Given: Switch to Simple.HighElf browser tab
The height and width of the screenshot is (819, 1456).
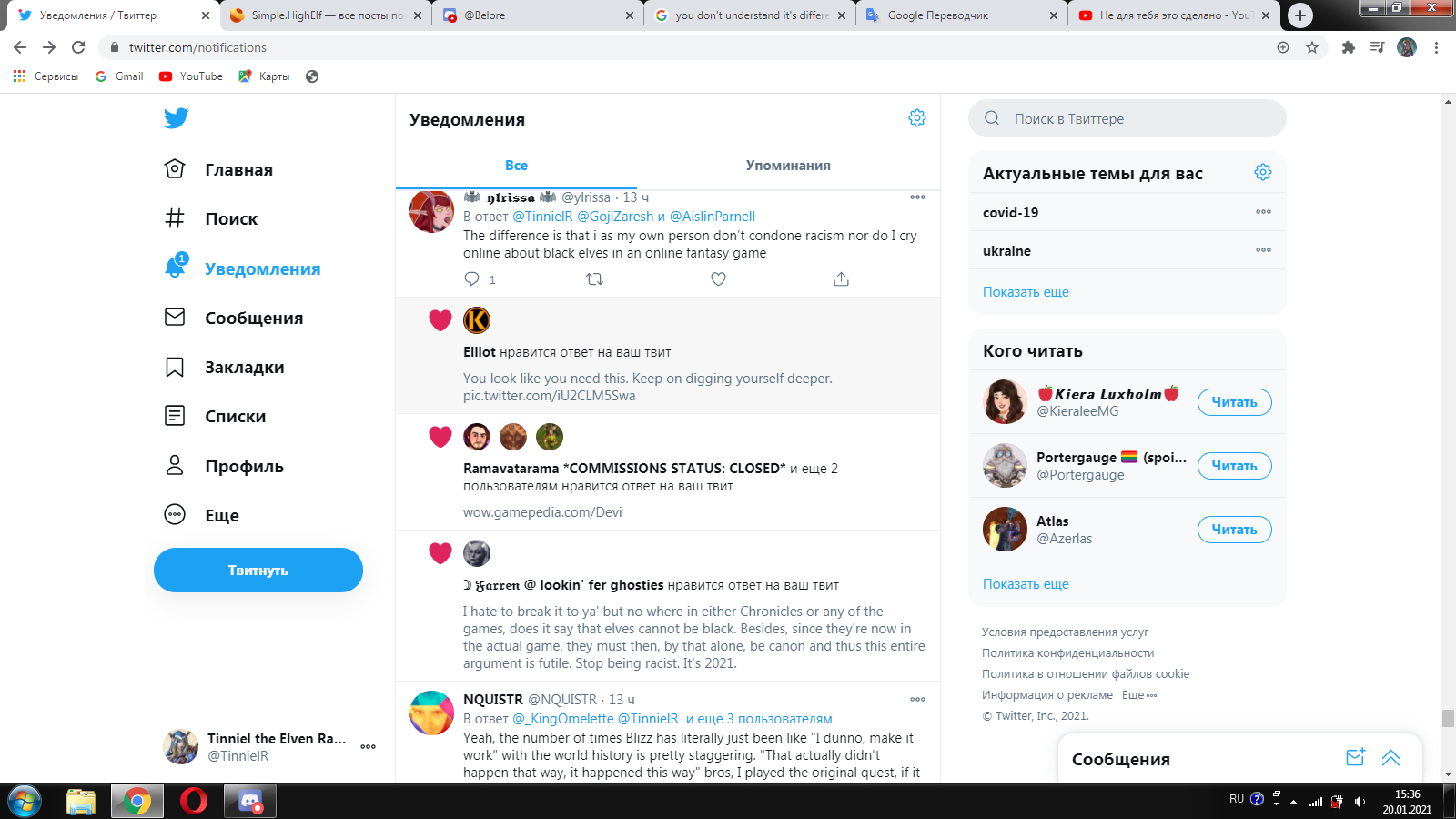Looking at the screenshot, I should (x=326, y=15).
